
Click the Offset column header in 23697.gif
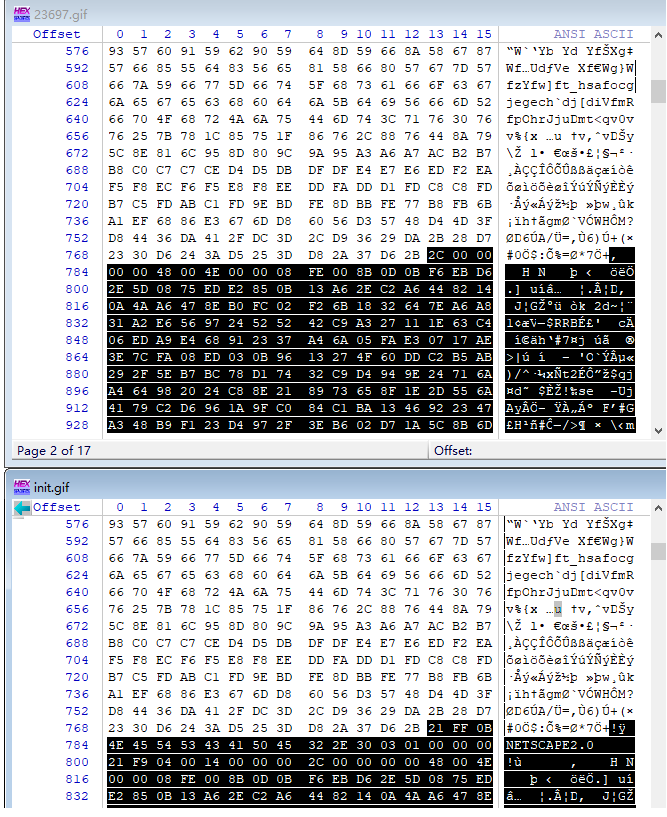[56, 34]
